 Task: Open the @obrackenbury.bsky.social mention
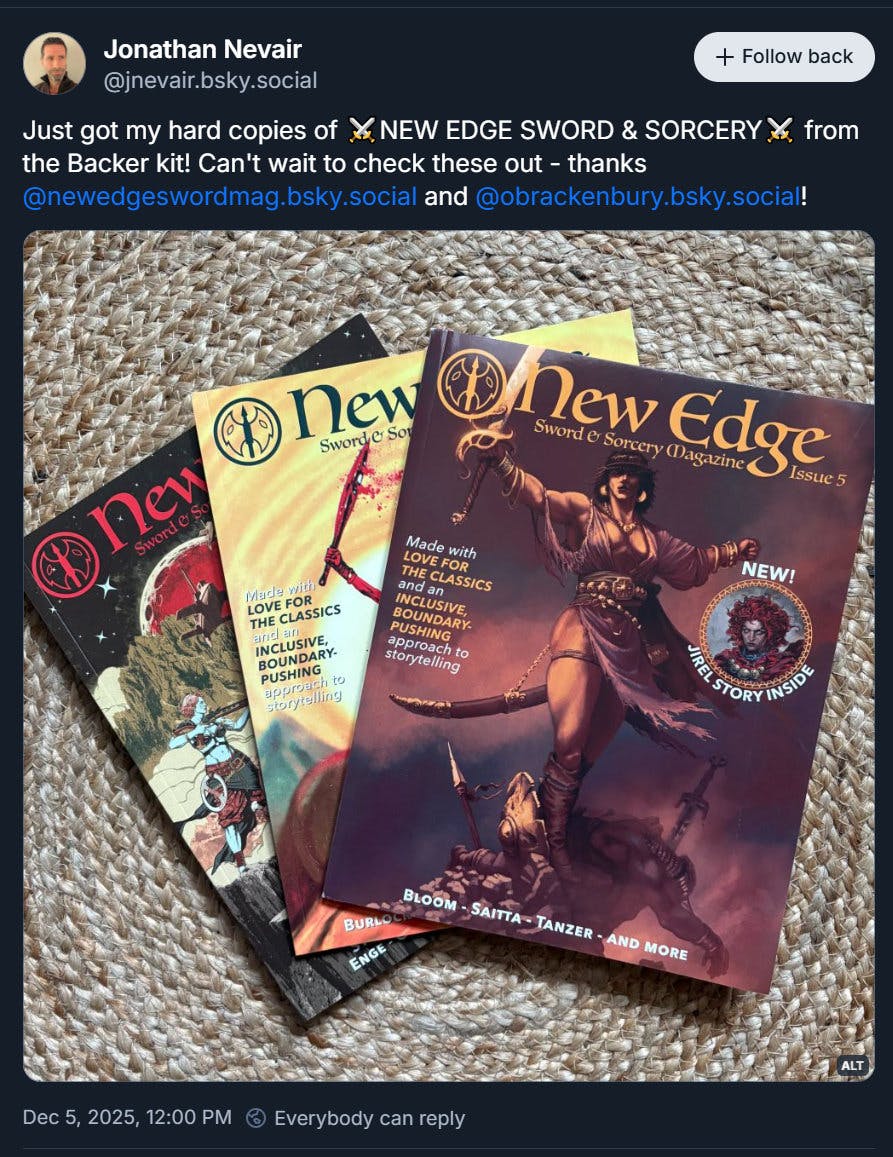pos(638,196)
